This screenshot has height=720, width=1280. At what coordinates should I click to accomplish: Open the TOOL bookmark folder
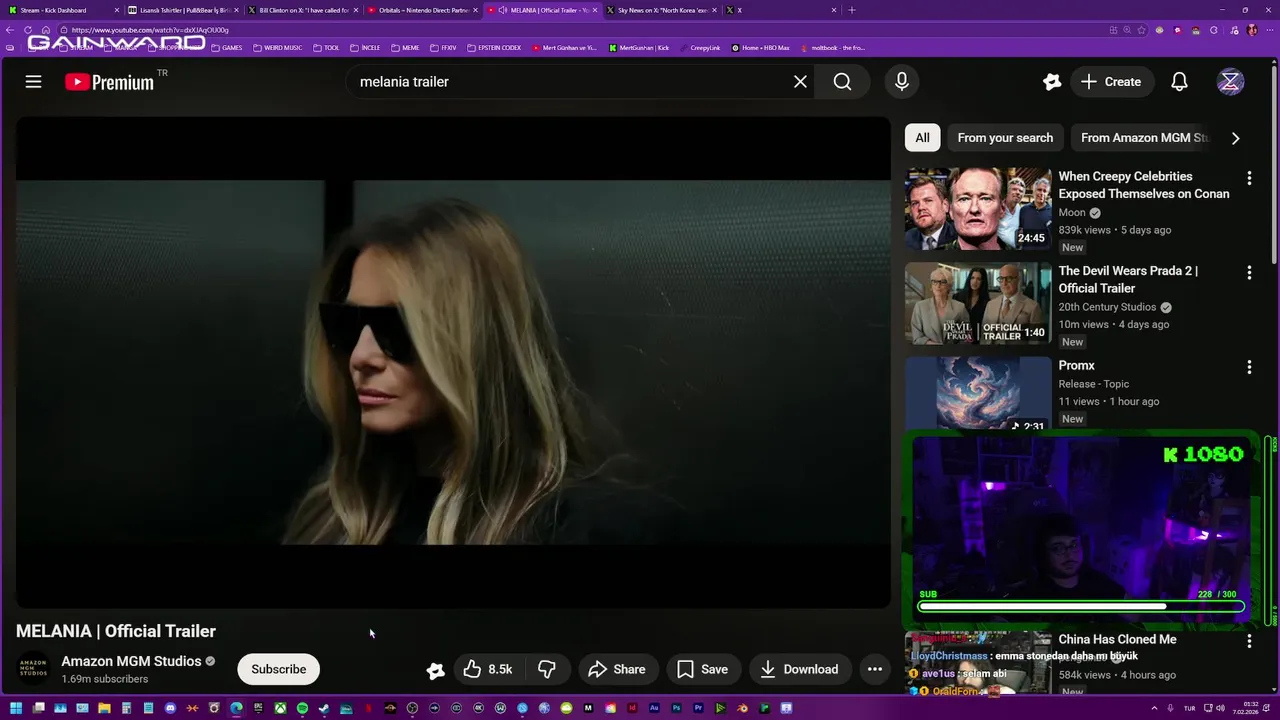(327, 48)
